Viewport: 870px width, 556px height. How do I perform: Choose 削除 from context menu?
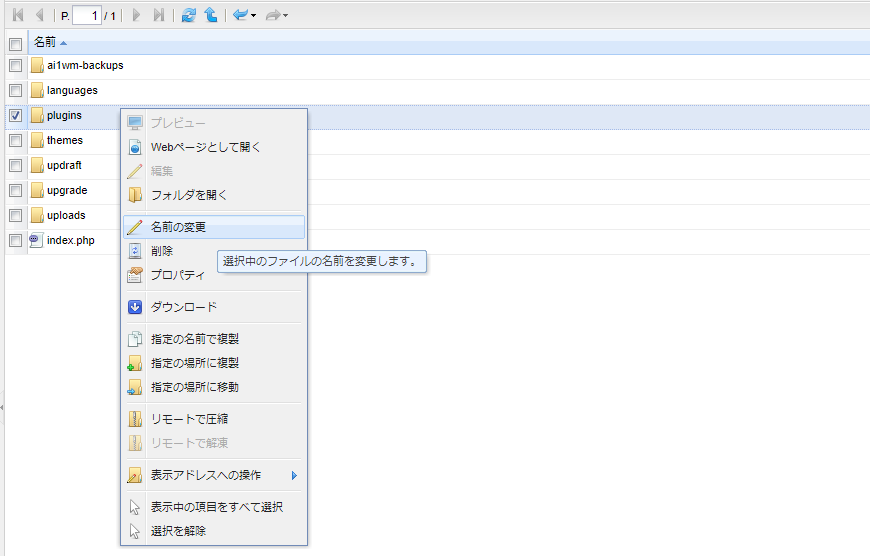pyautogui.click(x=214, y=251)
